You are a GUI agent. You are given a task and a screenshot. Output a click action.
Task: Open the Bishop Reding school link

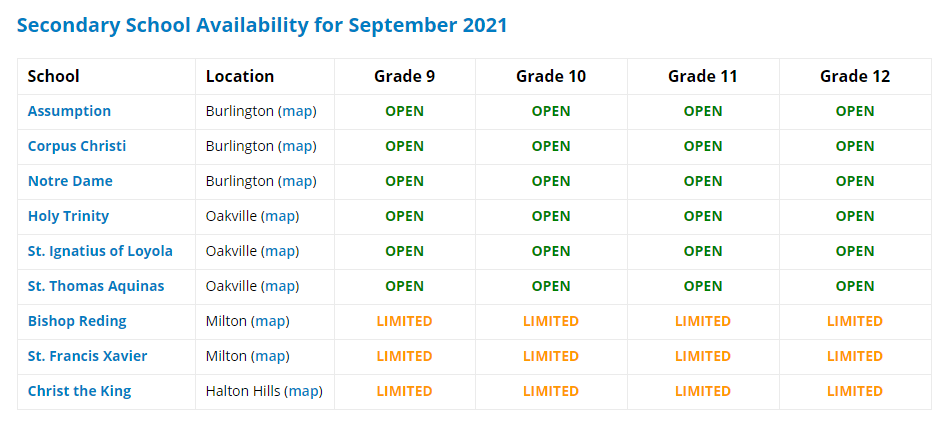click(x=77, y=321)
